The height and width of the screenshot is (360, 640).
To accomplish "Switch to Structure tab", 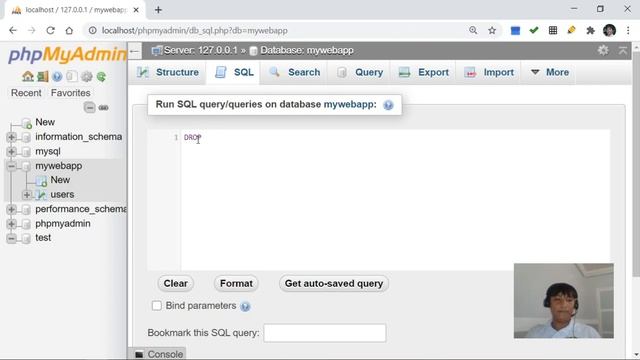I will [x=167, y=72].
